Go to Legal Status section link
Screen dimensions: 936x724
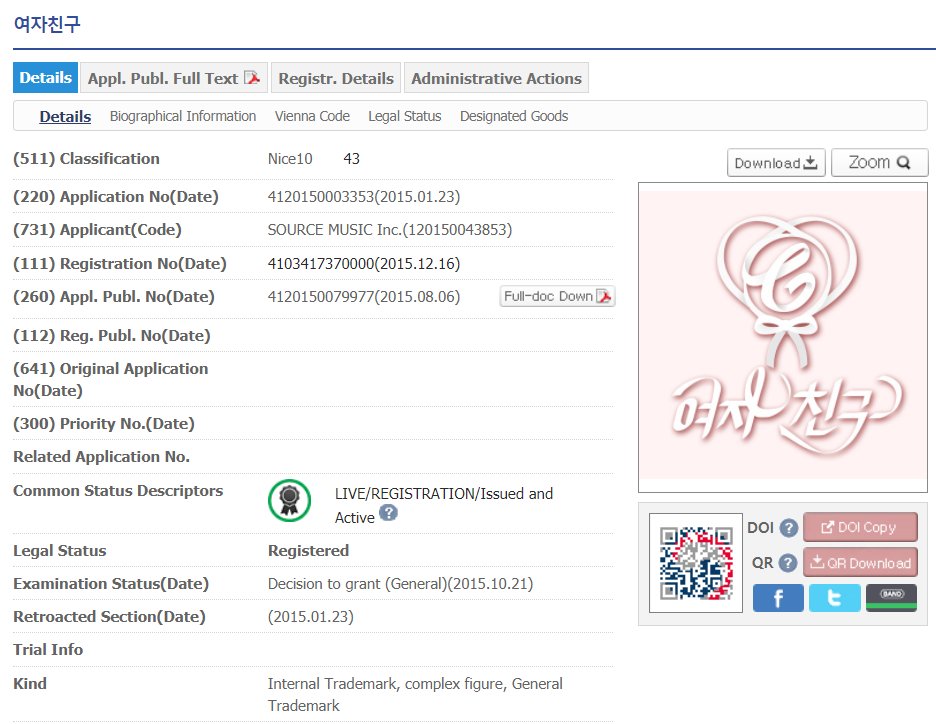click(405, 116)
